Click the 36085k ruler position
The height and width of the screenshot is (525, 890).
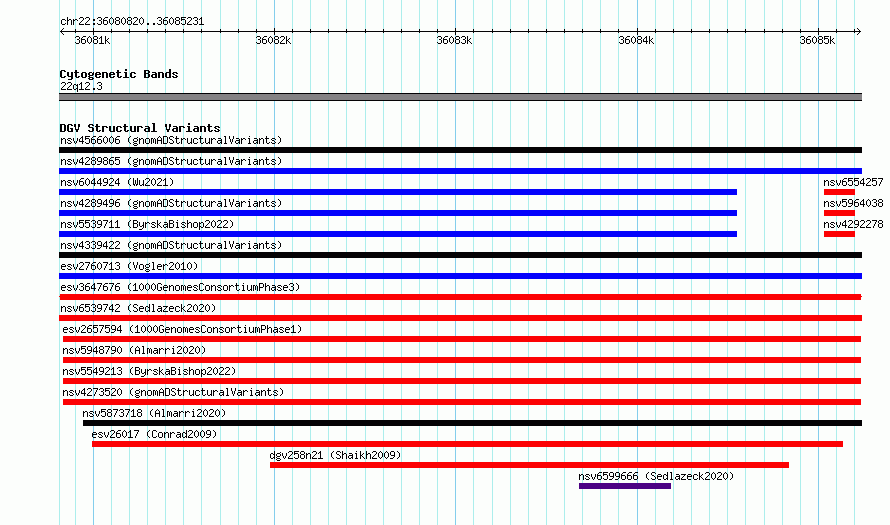pyautogui.click(x=817, y=40)
